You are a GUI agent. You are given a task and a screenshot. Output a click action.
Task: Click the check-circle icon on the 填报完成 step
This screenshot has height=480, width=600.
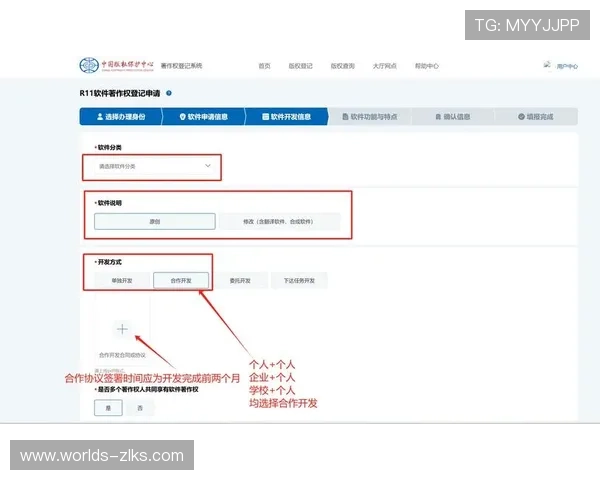point(521,116)
